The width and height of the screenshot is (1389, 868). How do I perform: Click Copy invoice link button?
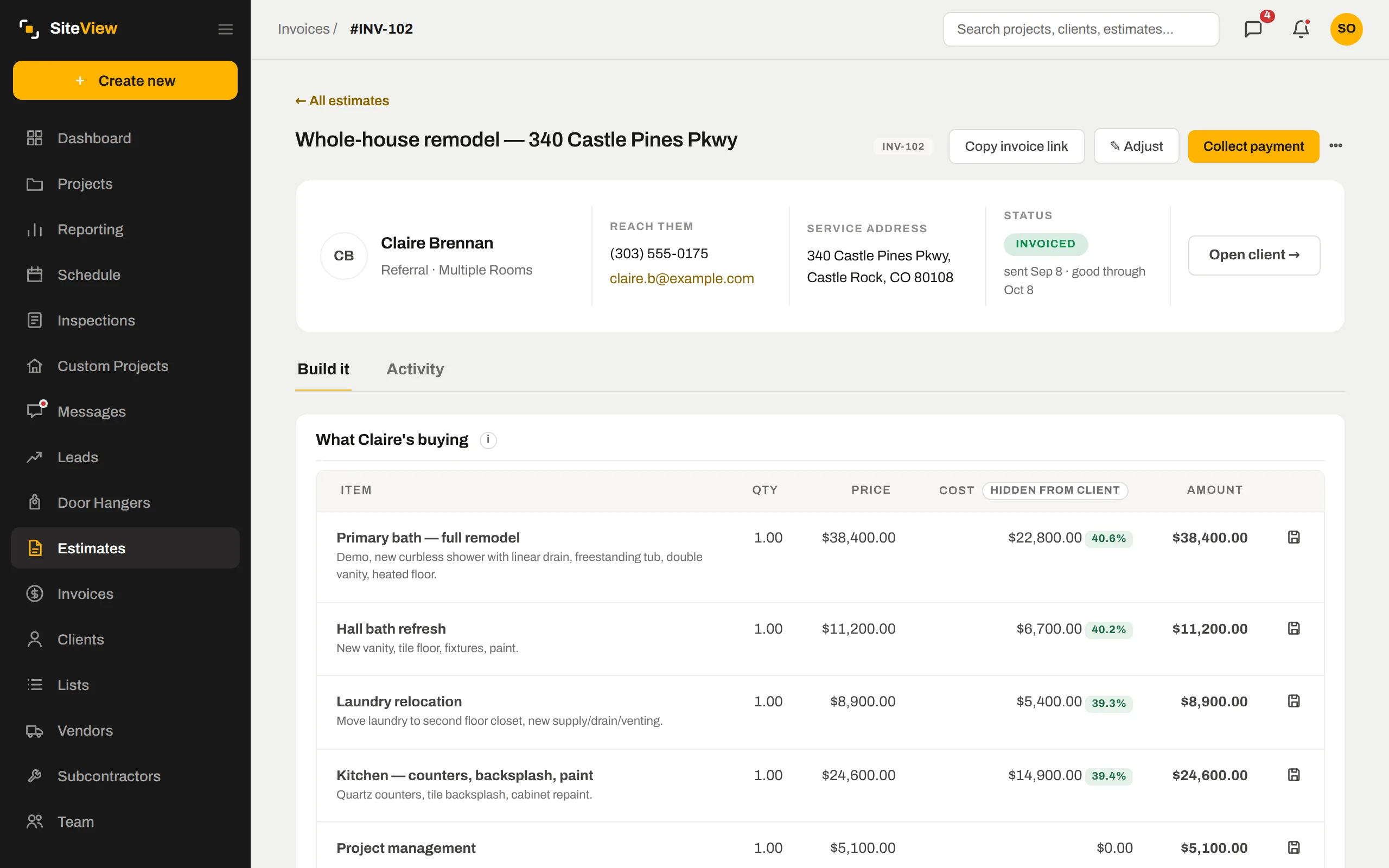[x=1016, y=146]
